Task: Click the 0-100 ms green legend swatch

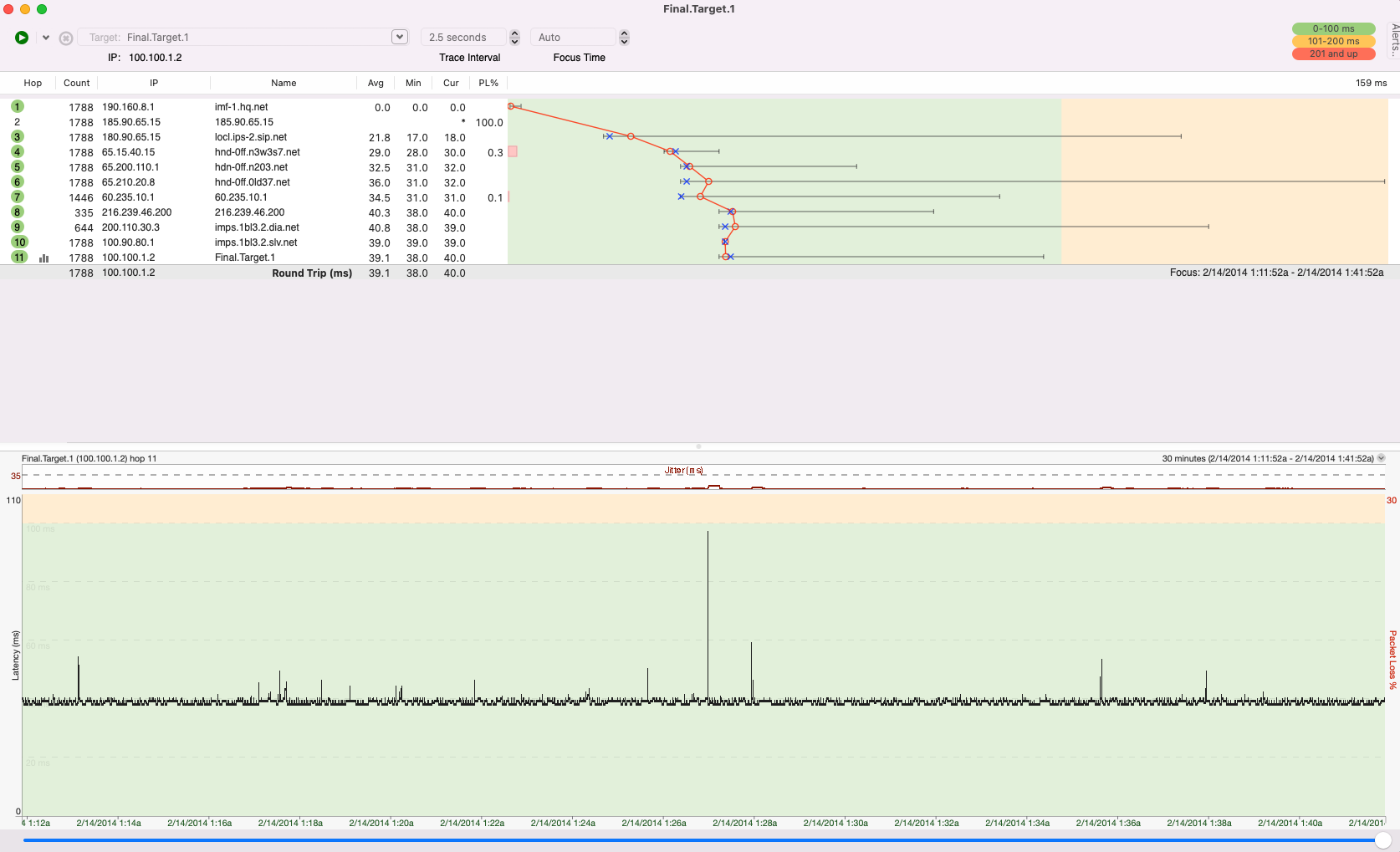Action: click(1333, 28)
